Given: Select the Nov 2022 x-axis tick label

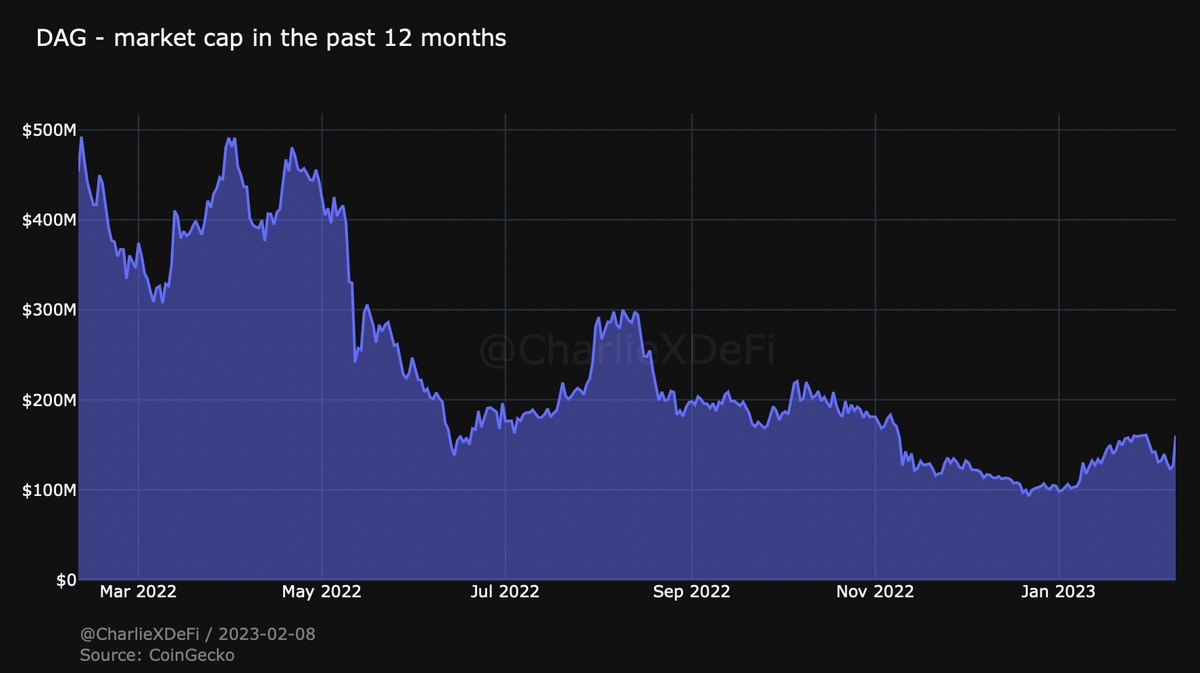Looking at the screenshot, I should pyautogui.click(x=875, y=592).
